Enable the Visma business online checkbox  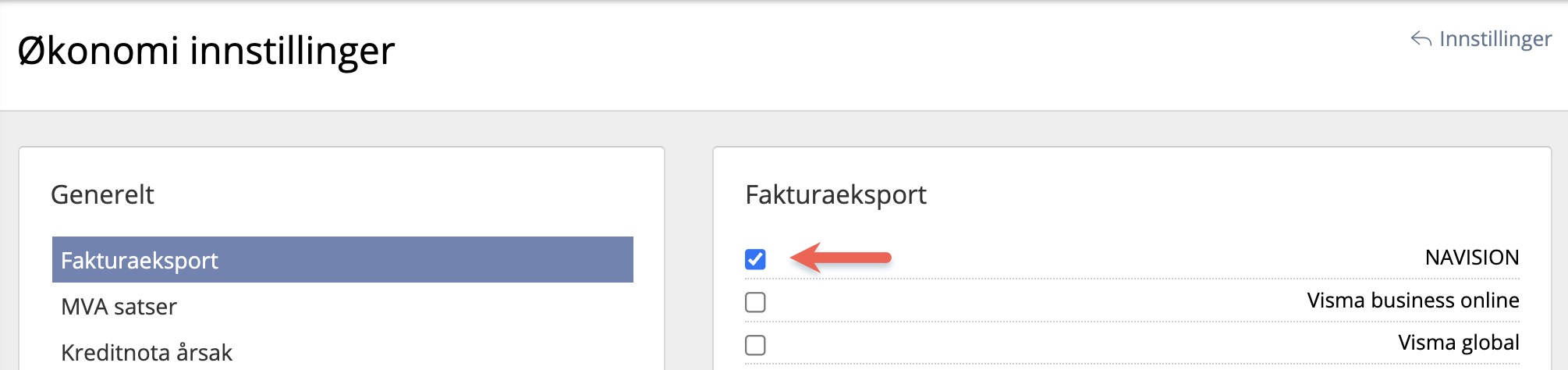pyautogui.click(x=755, y=302)
